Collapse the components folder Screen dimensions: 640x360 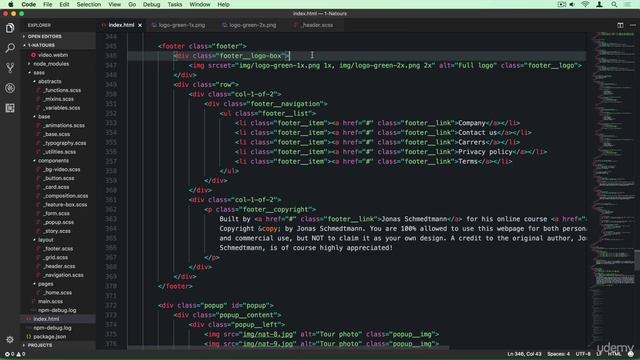click(53, 161)
